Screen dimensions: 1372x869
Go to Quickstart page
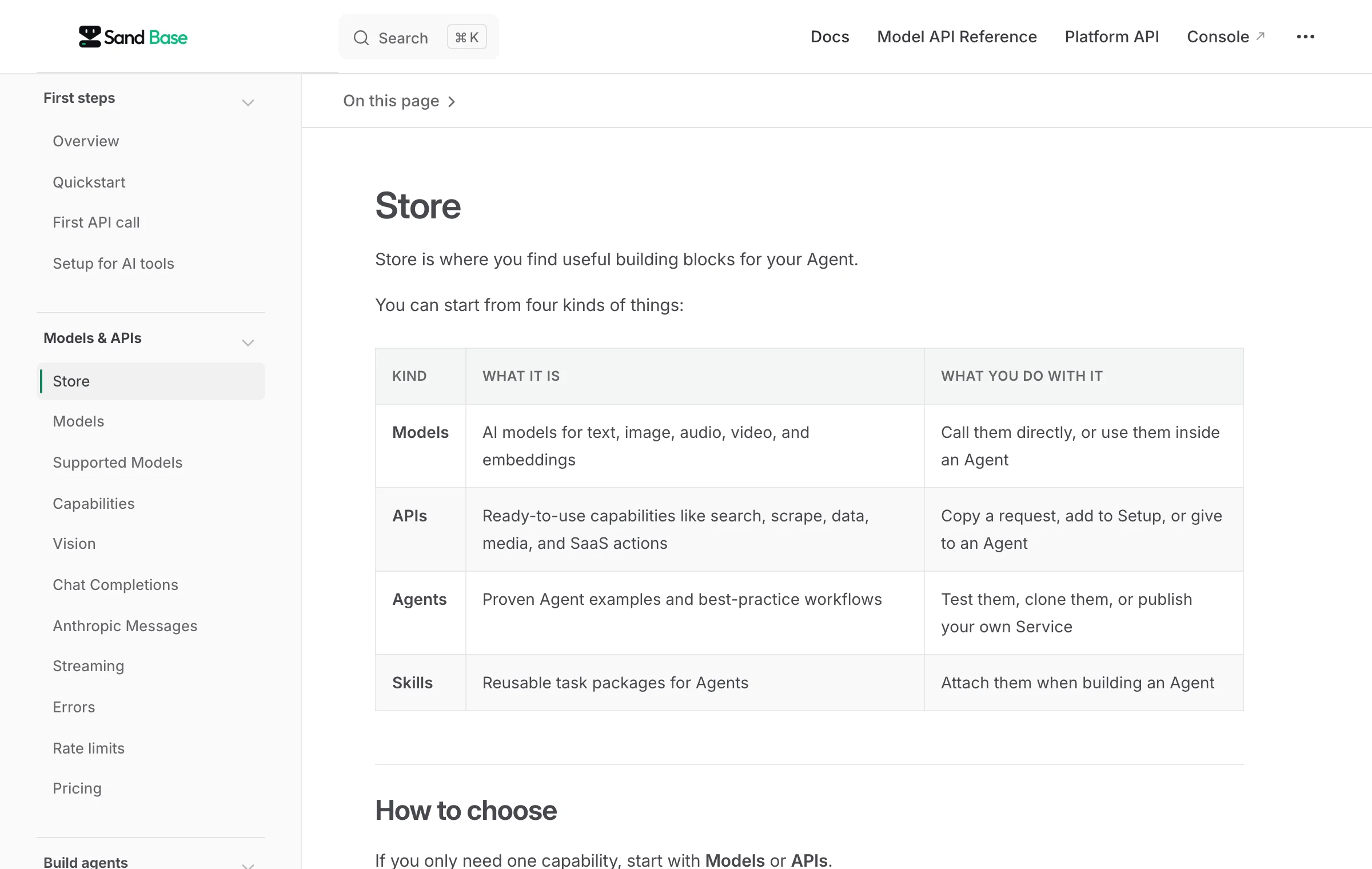[89, 182]
